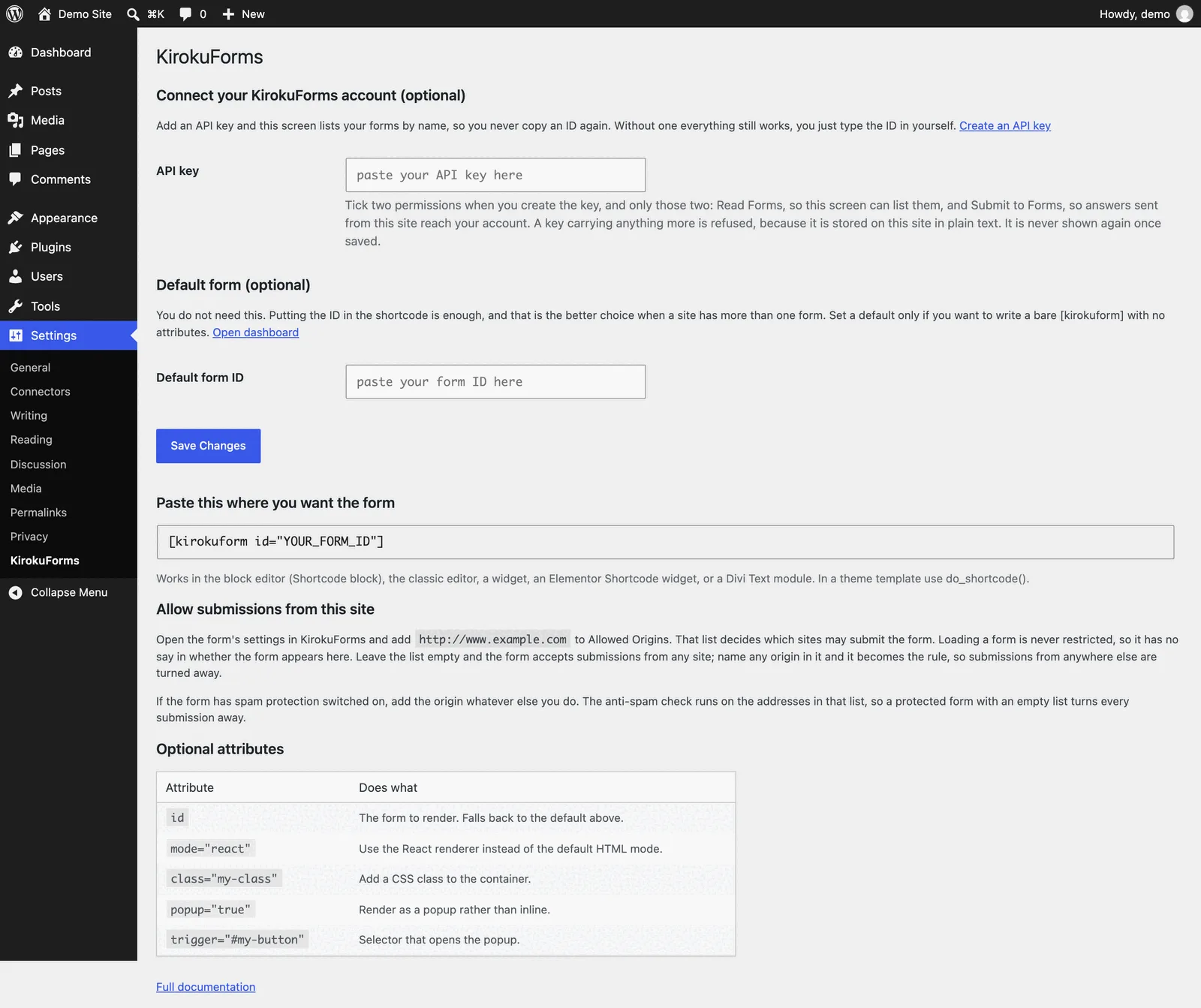Click the id attribute code cell
The width and height of the screenshot is (1201, 1008).
177,818
